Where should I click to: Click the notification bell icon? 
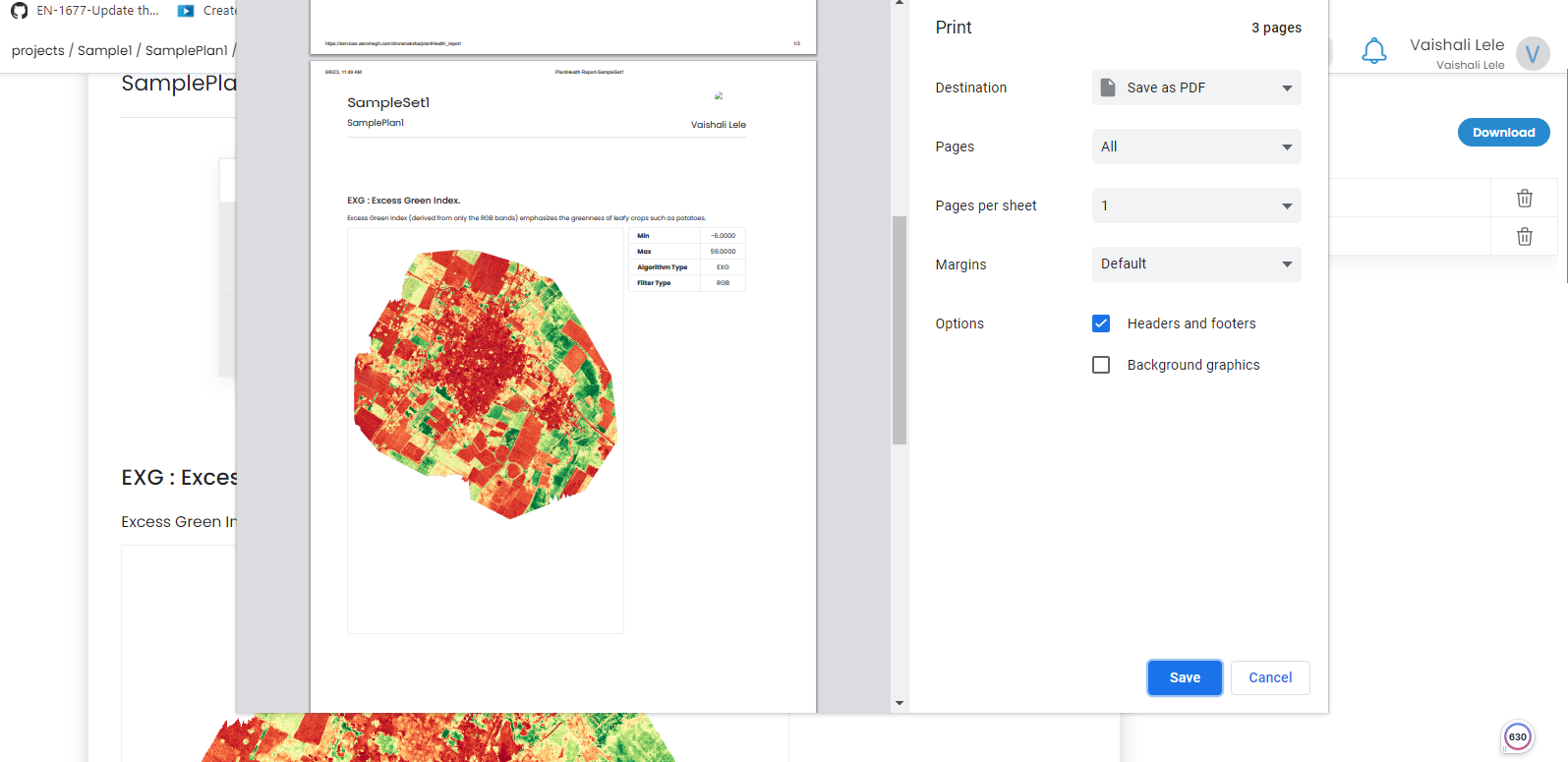tap(1373, 51)
